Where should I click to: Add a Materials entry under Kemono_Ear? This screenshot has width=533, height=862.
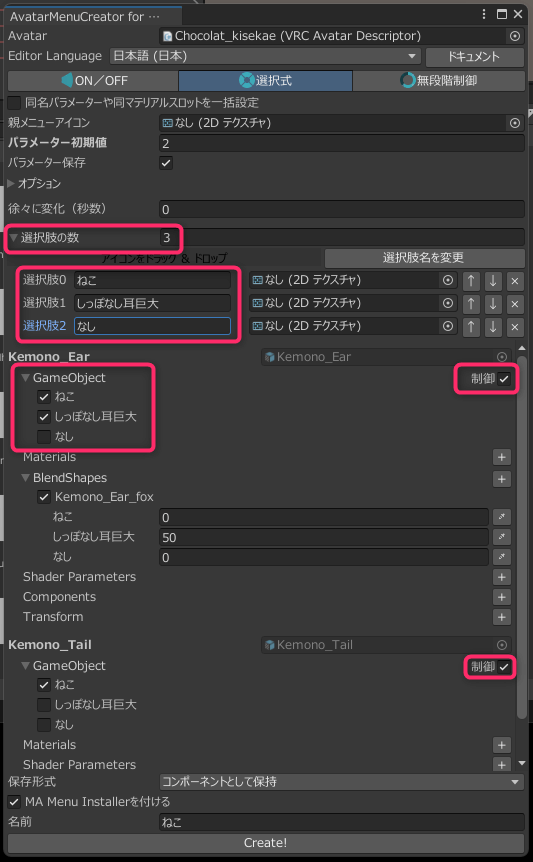[x=502, y=457]
